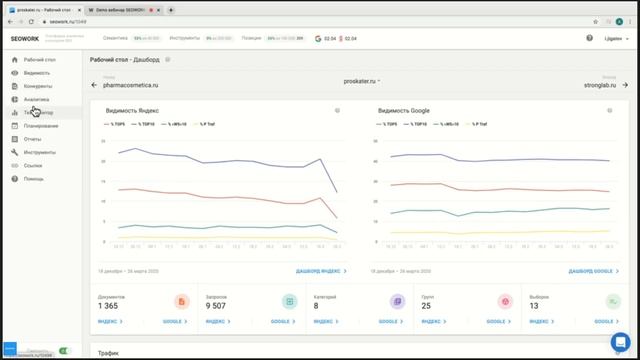This screenshot has height=360, width=640.
Task: Click the Yandex update icon in header
Action: pos(341,38)
